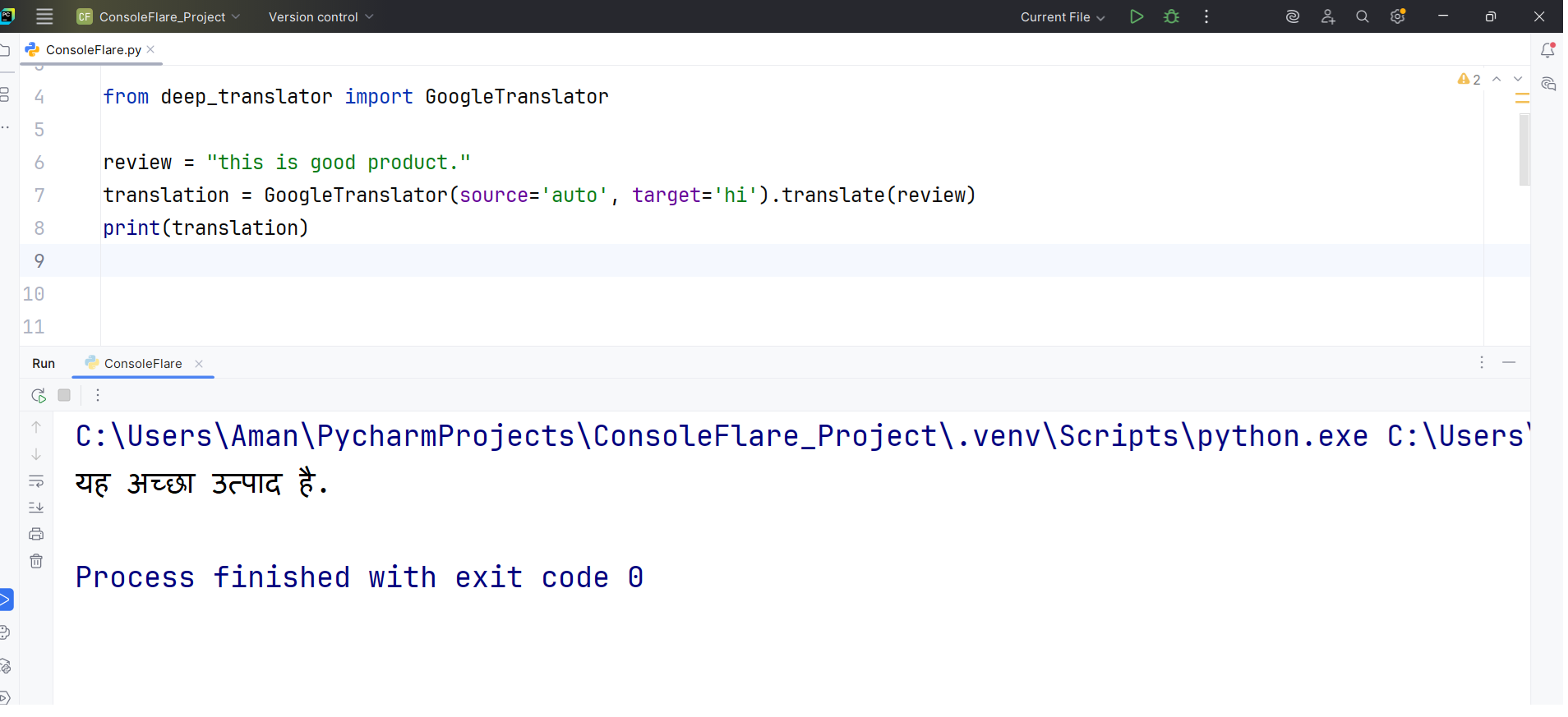The width and height of the screenshot is (1568, 717).
Task: Hide the Run tool window
Action: coord(1509,362)
